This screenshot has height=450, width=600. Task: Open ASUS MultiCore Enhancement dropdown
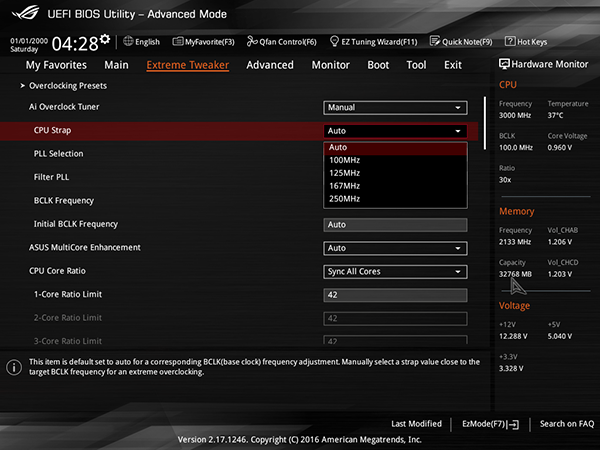tap(395, 248)
